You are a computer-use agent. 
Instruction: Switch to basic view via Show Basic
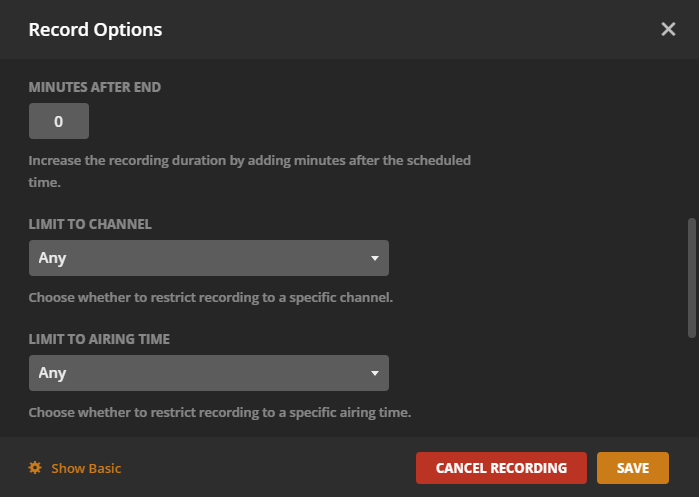[86, 468]
